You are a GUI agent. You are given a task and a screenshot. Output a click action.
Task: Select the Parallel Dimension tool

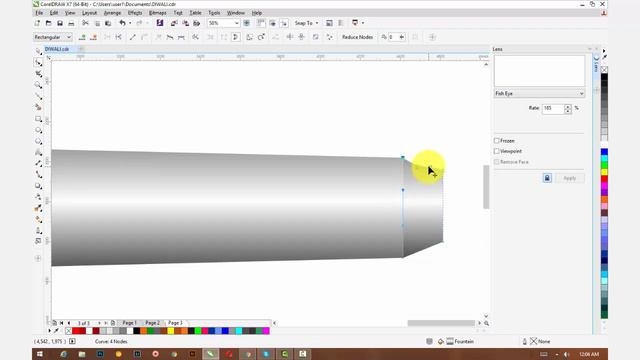[x=38, y=163]
